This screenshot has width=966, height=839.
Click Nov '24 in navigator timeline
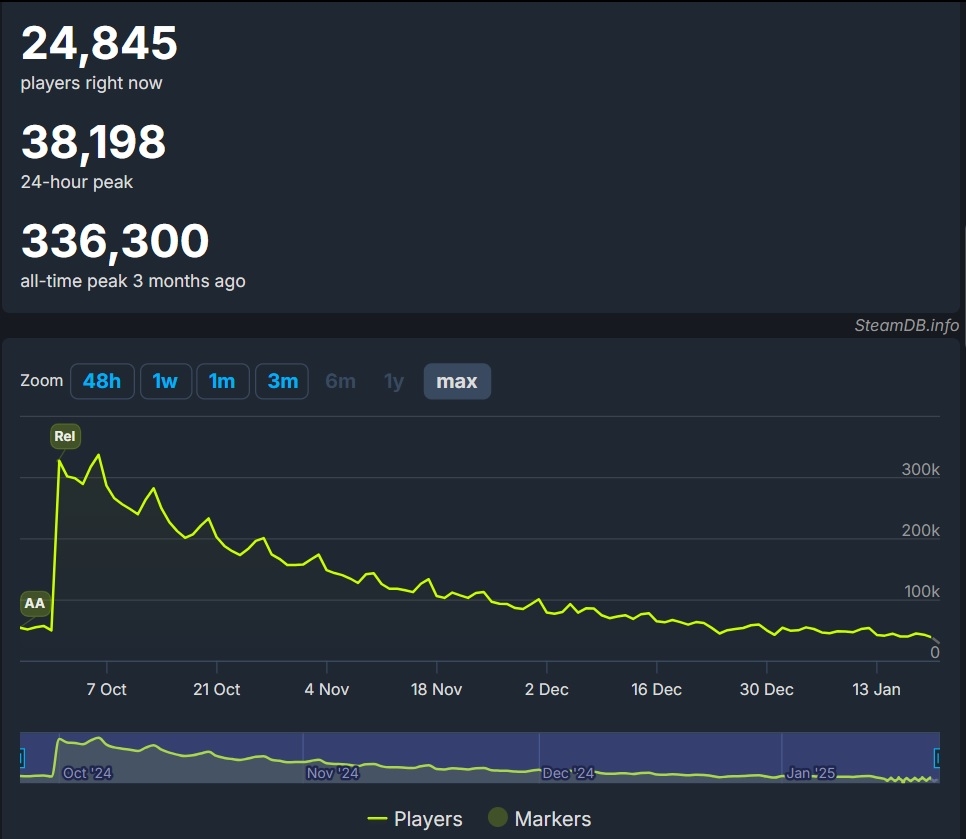[333, 772]
